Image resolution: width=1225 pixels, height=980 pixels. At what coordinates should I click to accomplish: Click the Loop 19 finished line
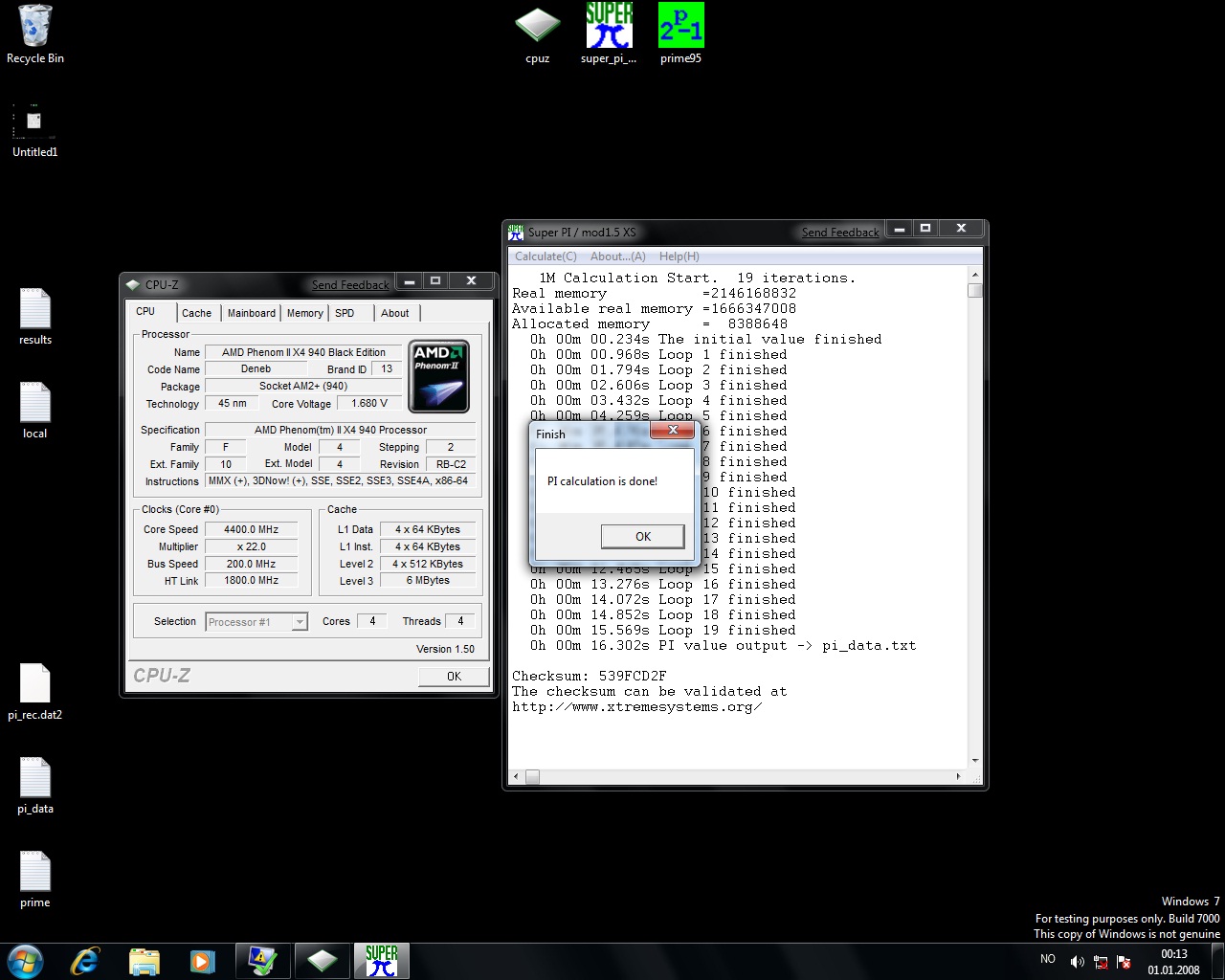point(662,630)
